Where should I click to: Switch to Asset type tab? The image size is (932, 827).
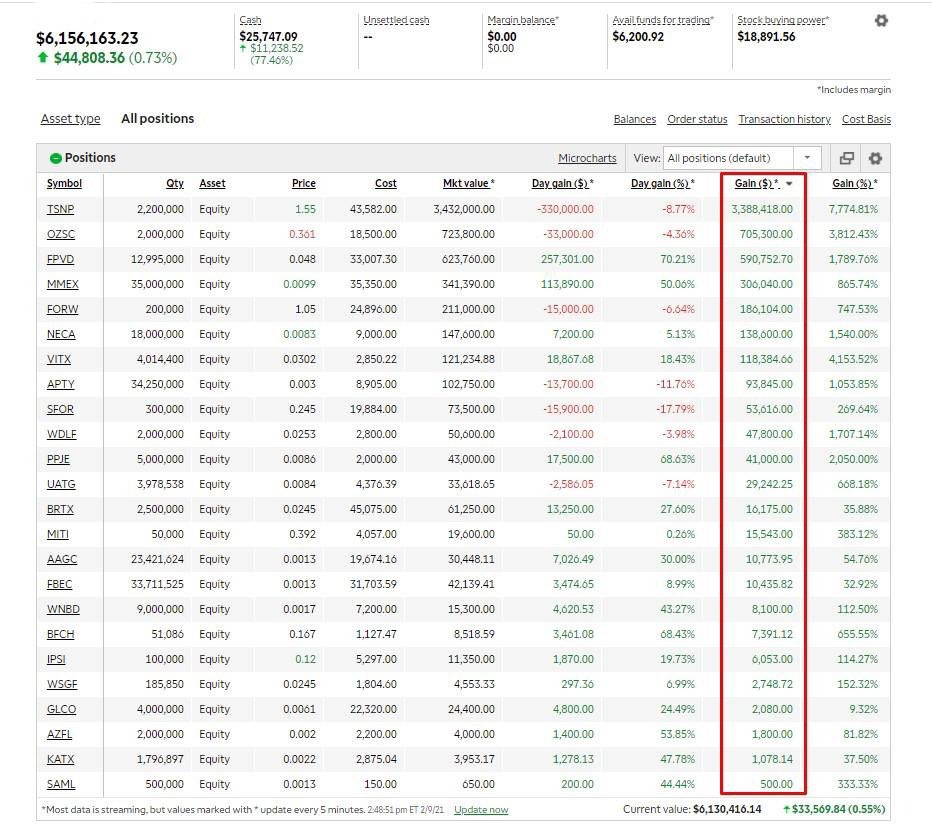coord(70,118)
